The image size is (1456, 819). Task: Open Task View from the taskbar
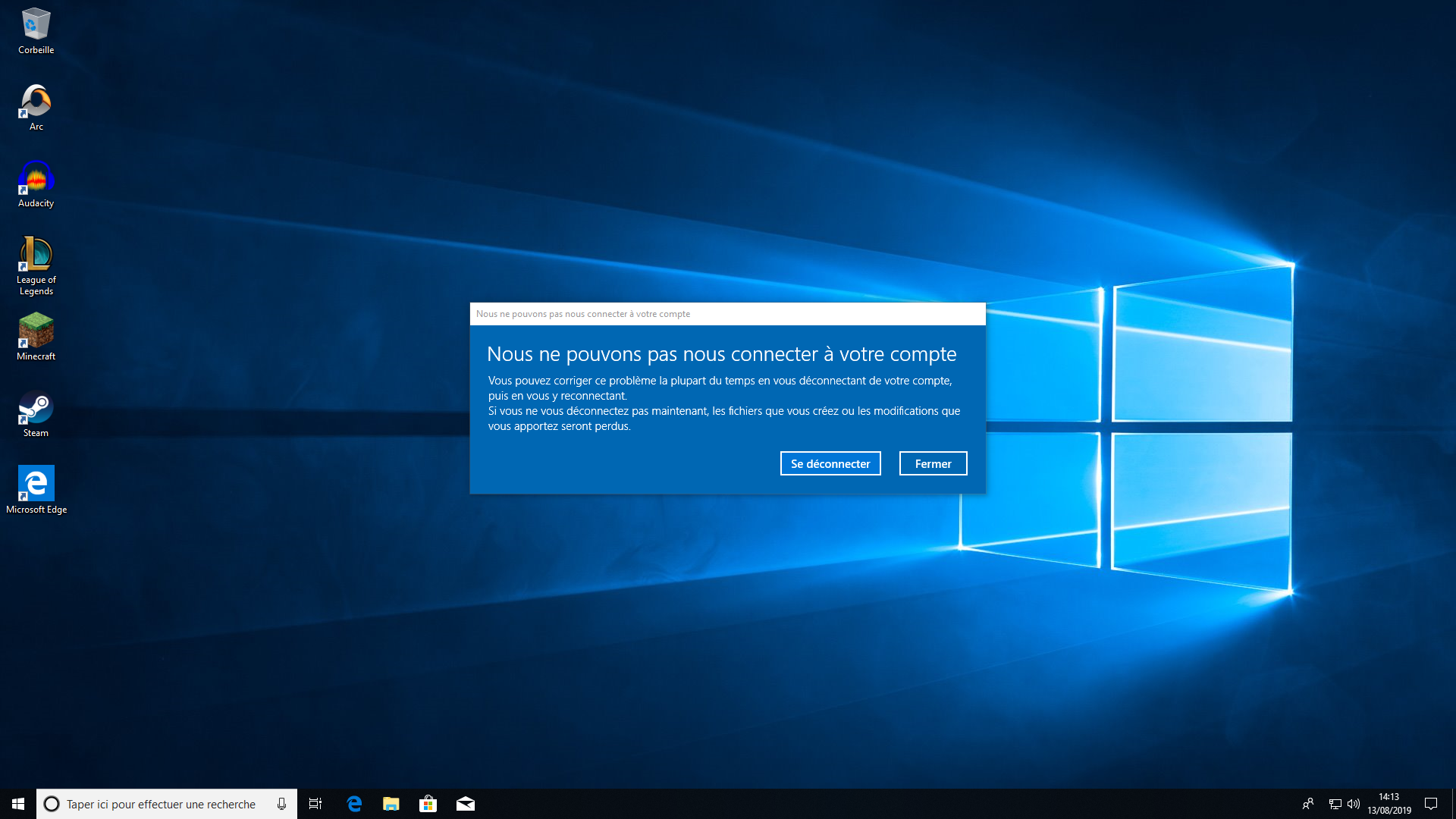coord(315,804)
